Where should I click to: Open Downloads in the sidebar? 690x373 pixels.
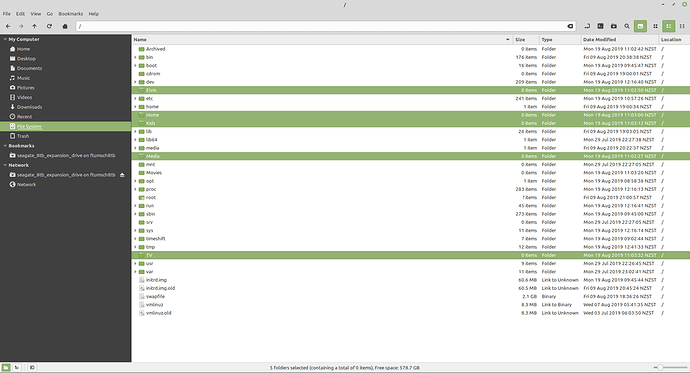(x=66, y=107)
